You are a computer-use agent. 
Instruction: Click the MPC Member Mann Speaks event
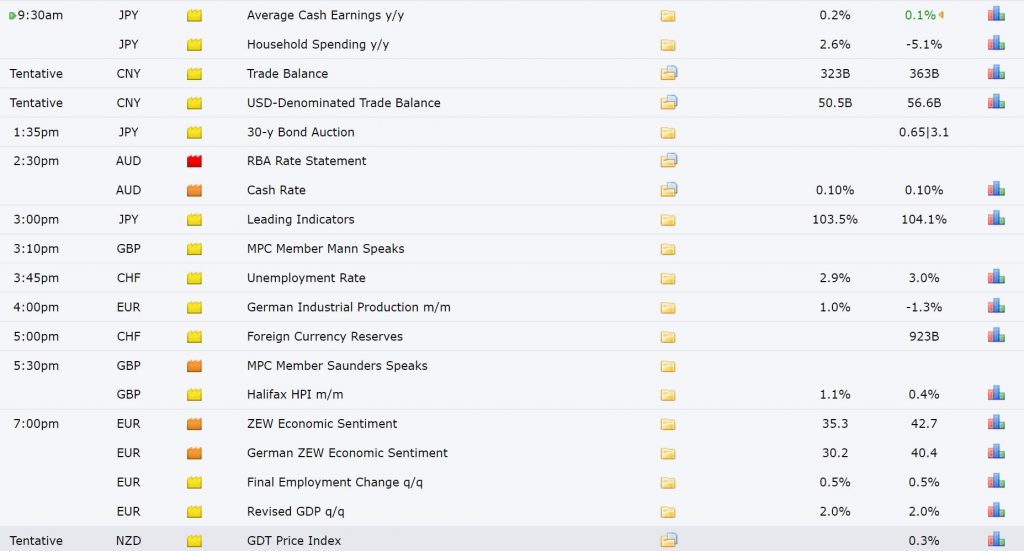coord(325,249)
